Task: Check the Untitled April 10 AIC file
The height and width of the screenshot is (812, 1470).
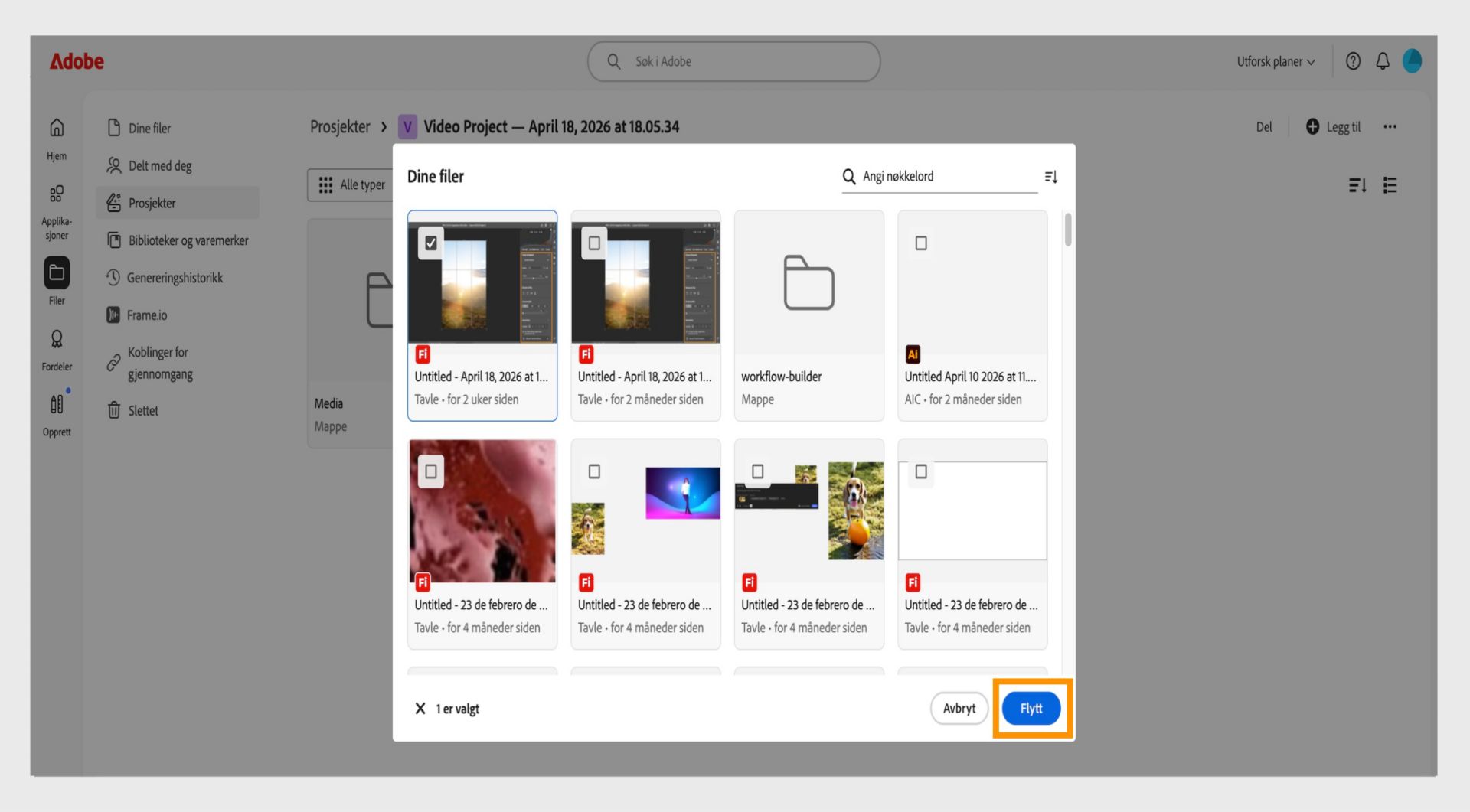Action: [x=921, y=243]
